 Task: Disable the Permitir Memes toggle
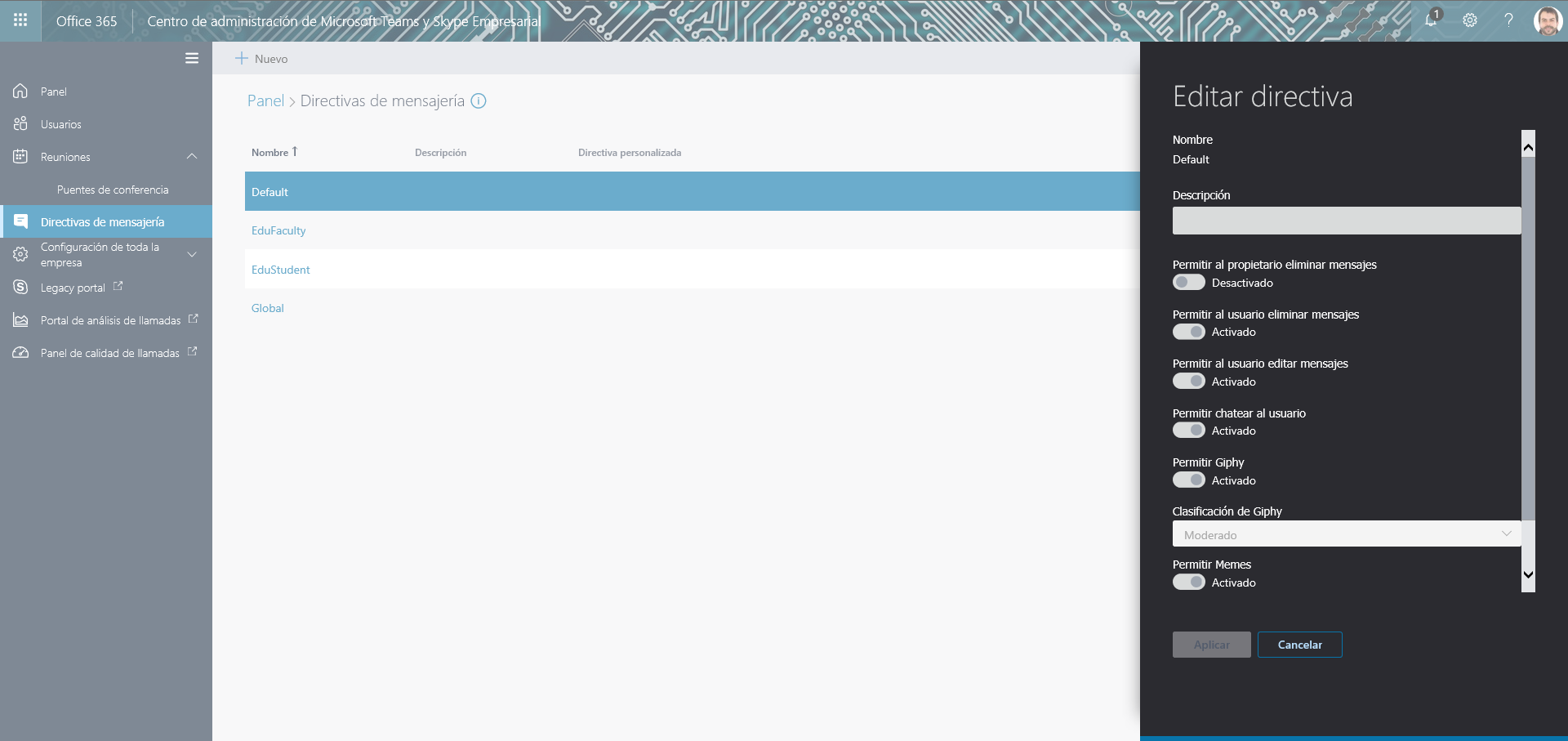(x=1189, y=583)
